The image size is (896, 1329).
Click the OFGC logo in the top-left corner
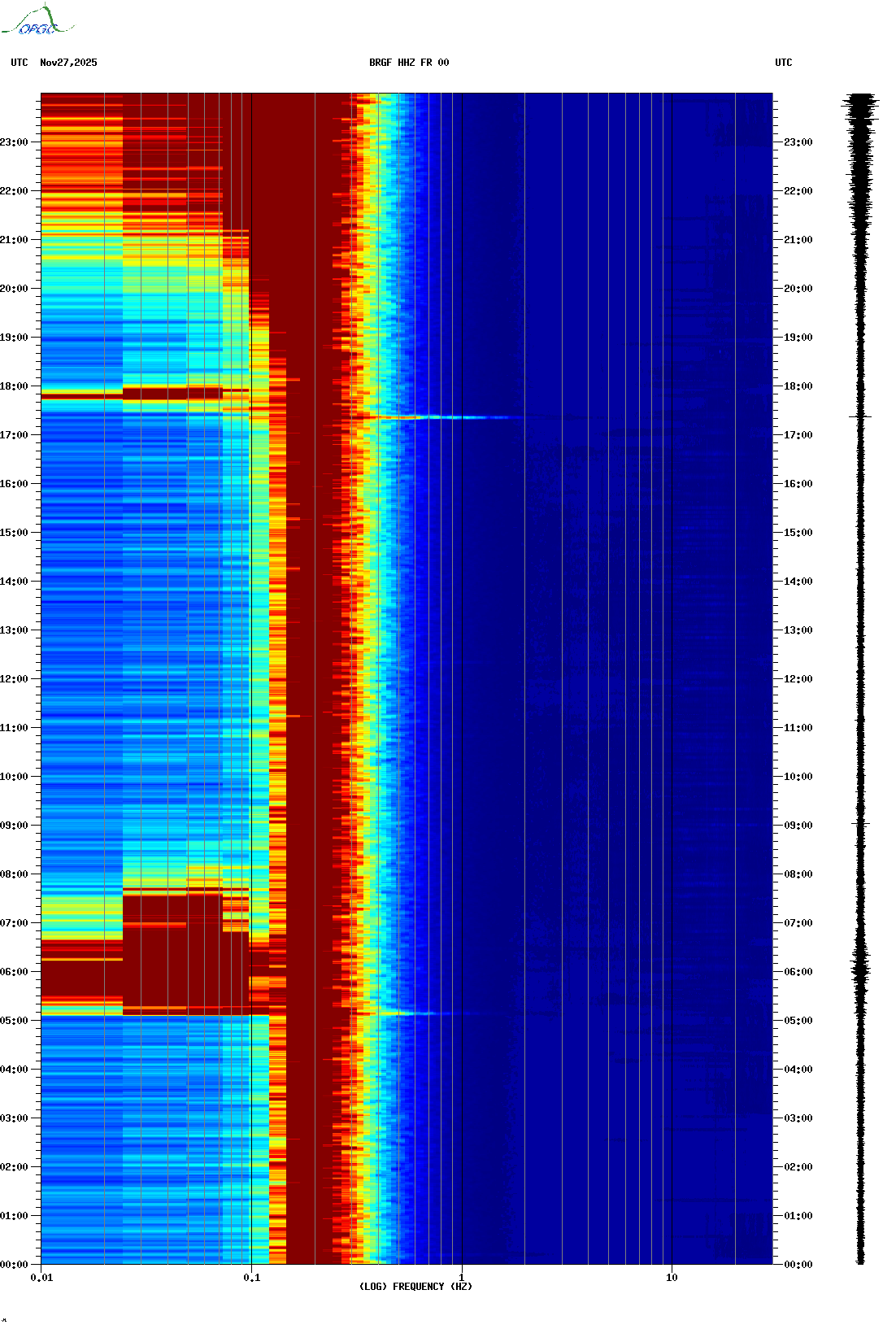[x=37, y=21]
